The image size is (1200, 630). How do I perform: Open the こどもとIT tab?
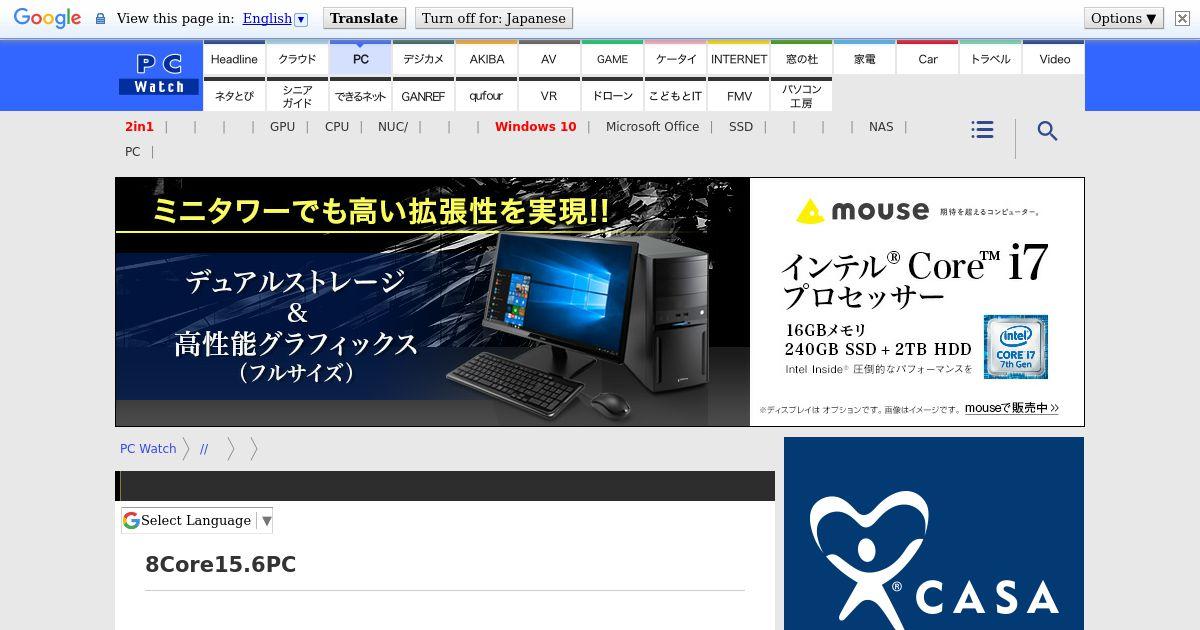click(675, 95)
